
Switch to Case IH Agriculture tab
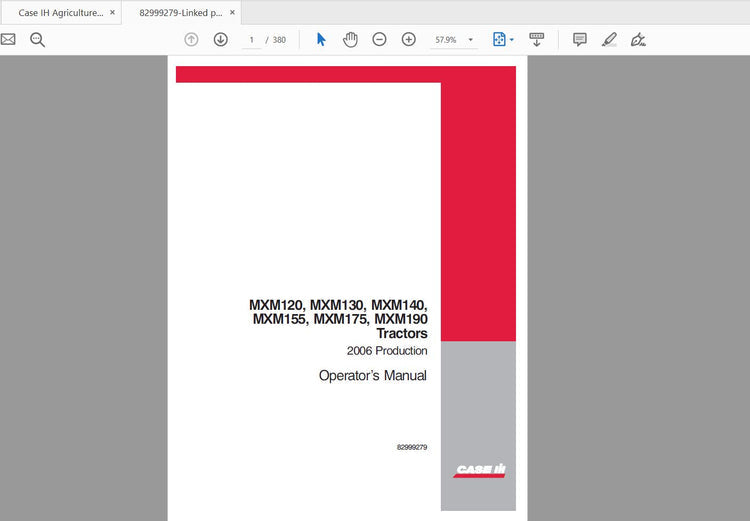coord(61,13)
